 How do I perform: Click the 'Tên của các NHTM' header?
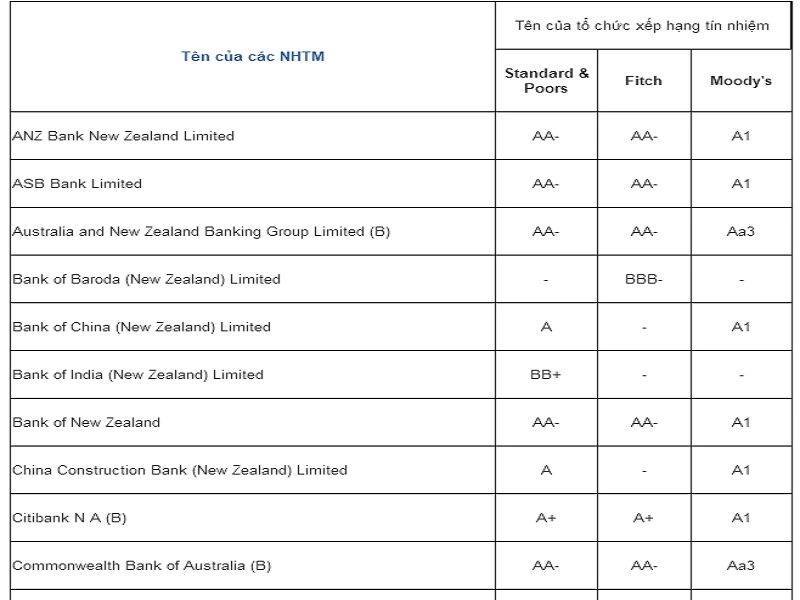[253, 56]
